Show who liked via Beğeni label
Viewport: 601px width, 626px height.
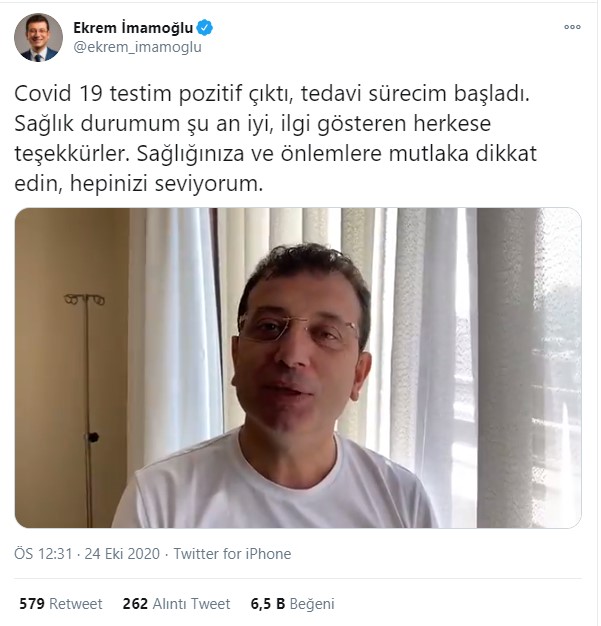coord(312,604)
